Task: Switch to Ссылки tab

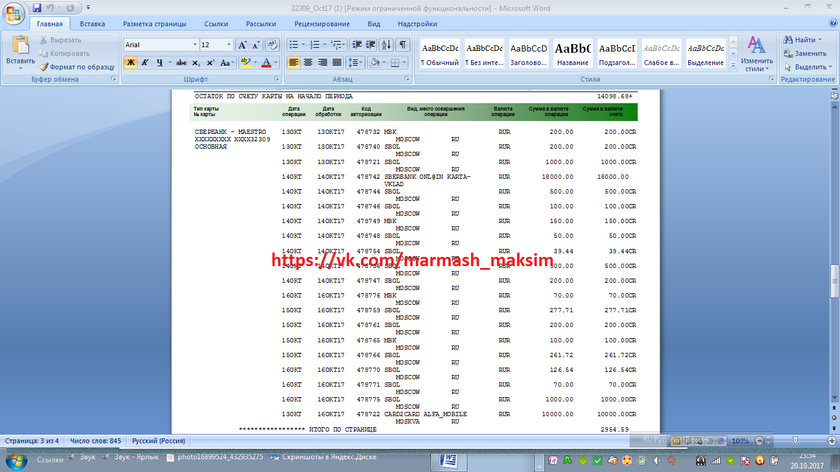Action: tap(216, 24)
